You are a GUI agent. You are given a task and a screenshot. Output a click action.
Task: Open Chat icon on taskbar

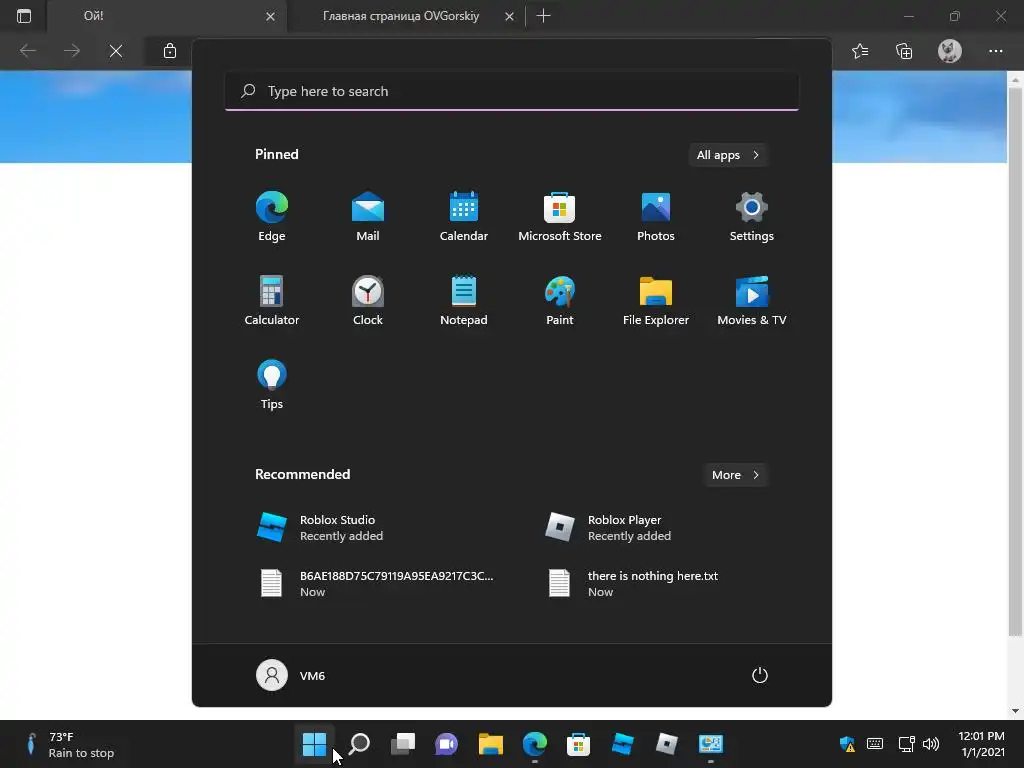(447, 743)
